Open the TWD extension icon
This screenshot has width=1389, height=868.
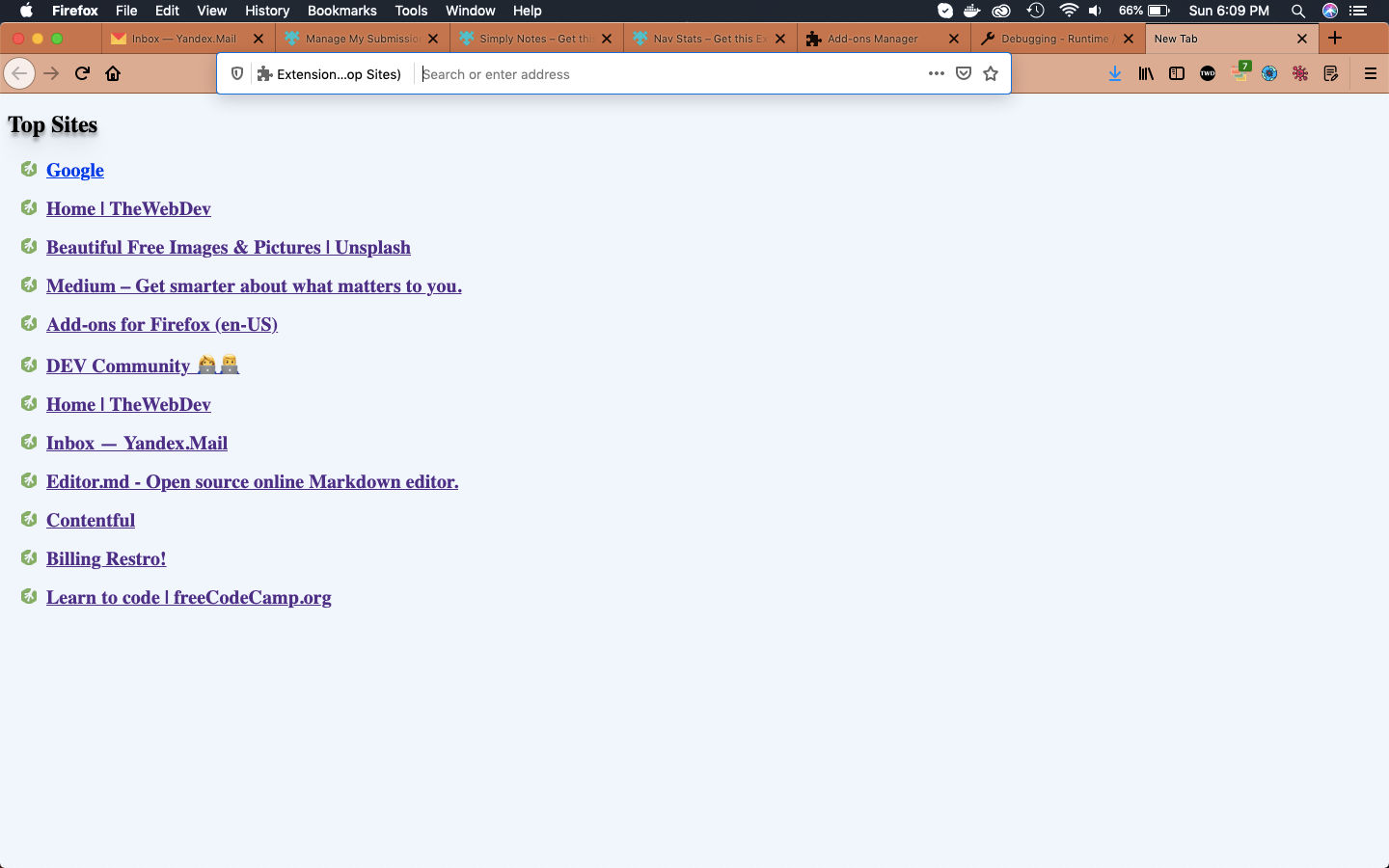(1208, 73)
